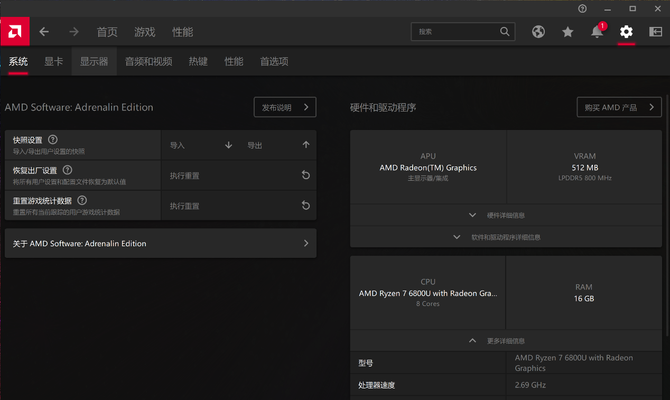
Task: Open 关于 AMD Software: Adrenalin Edition row
Action: [x=160, y=243]
